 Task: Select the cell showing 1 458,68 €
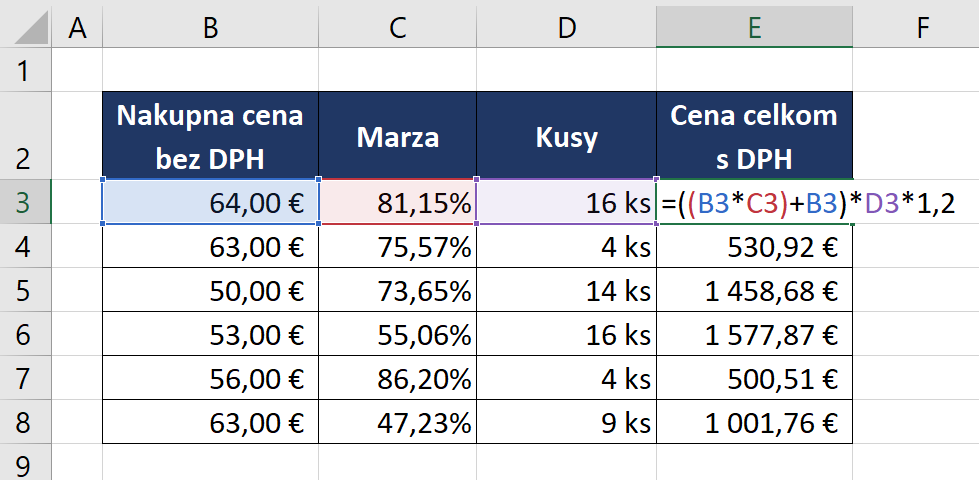754,291
